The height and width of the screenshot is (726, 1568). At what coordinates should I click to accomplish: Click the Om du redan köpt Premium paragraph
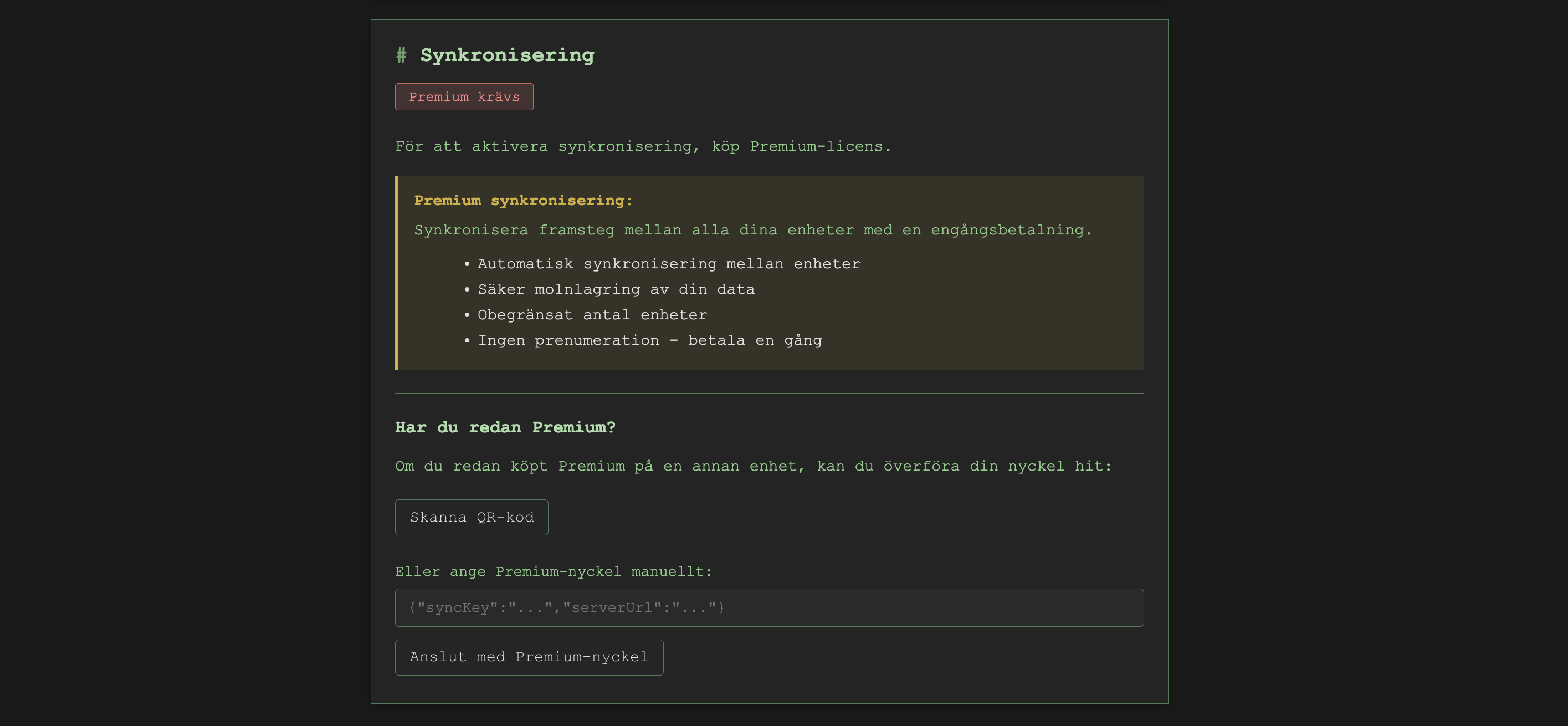click(753, 466)
